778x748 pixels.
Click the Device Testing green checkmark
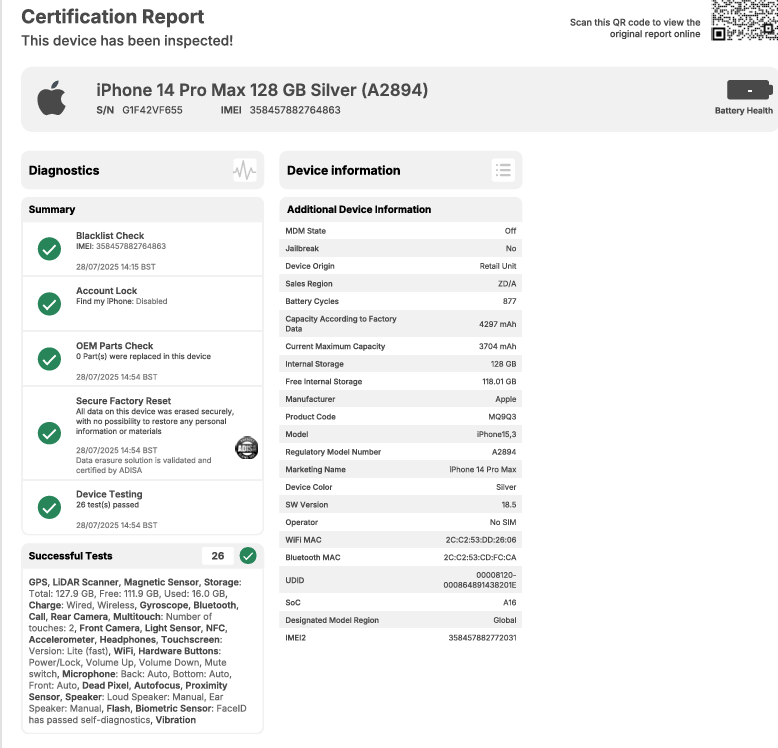(49, 507)
